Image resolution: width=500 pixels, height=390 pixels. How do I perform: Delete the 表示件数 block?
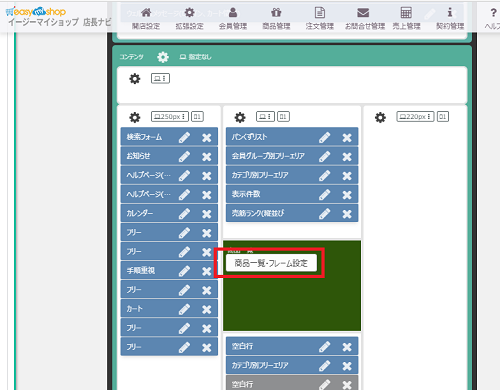347,195
